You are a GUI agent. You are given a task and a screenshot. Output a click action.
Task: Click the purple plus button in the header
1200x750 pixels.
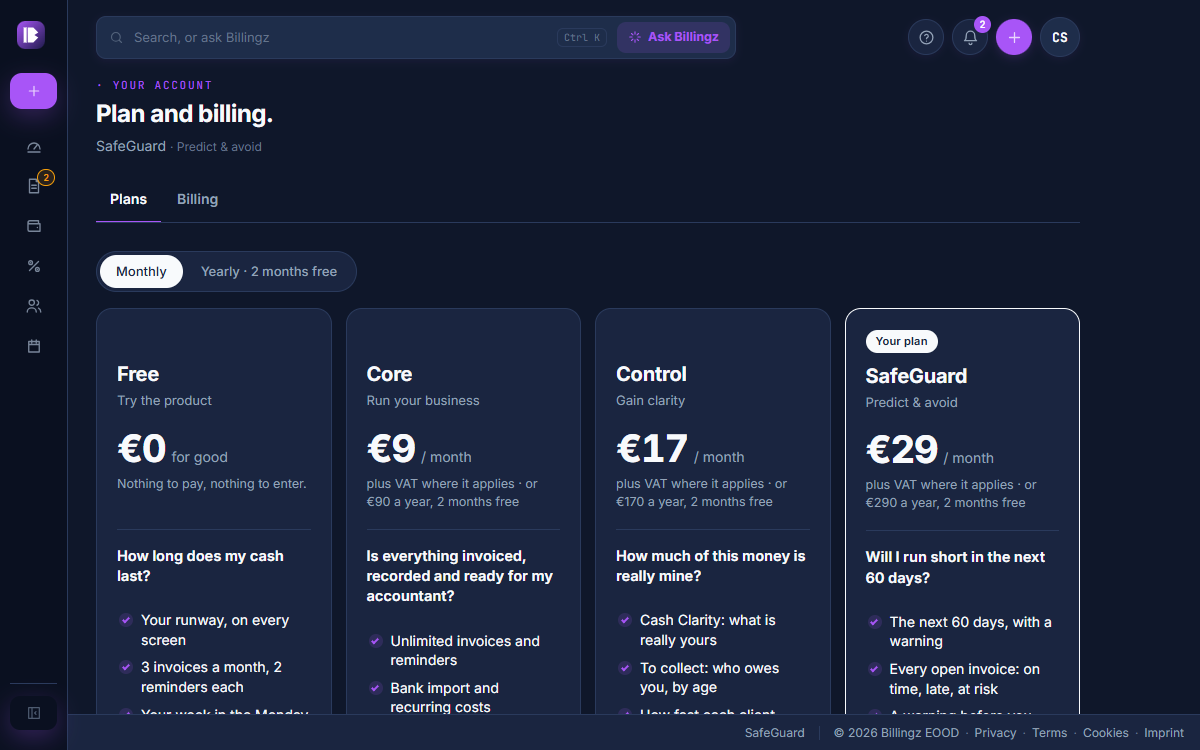click(1014, 37)
